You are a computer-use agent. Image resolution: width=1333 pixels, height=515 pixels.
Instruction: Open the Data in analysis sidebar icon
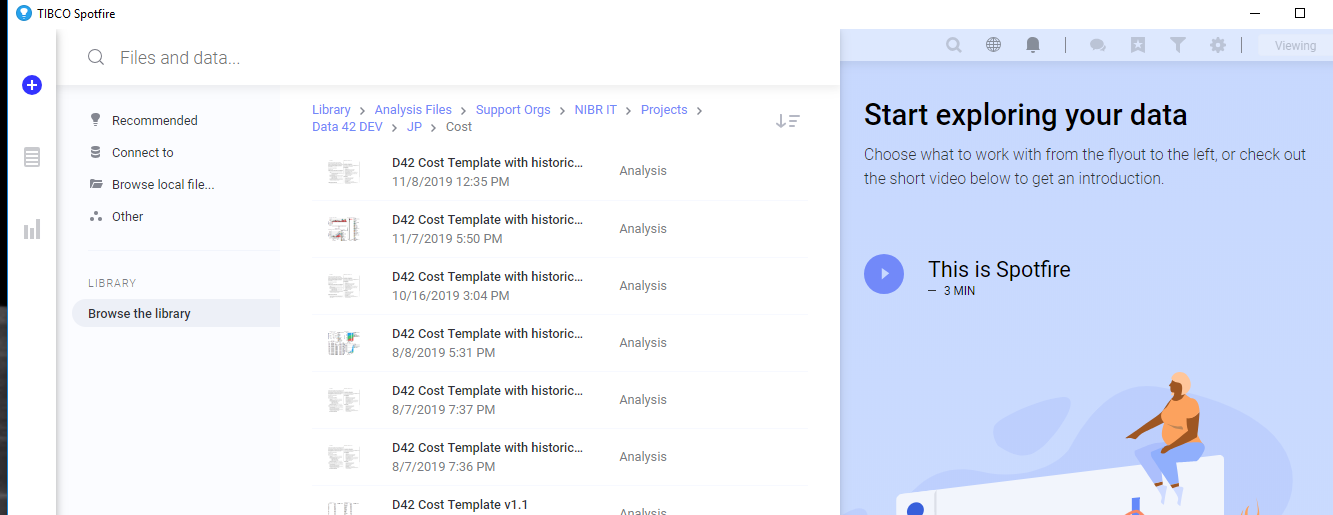(32, 158)
